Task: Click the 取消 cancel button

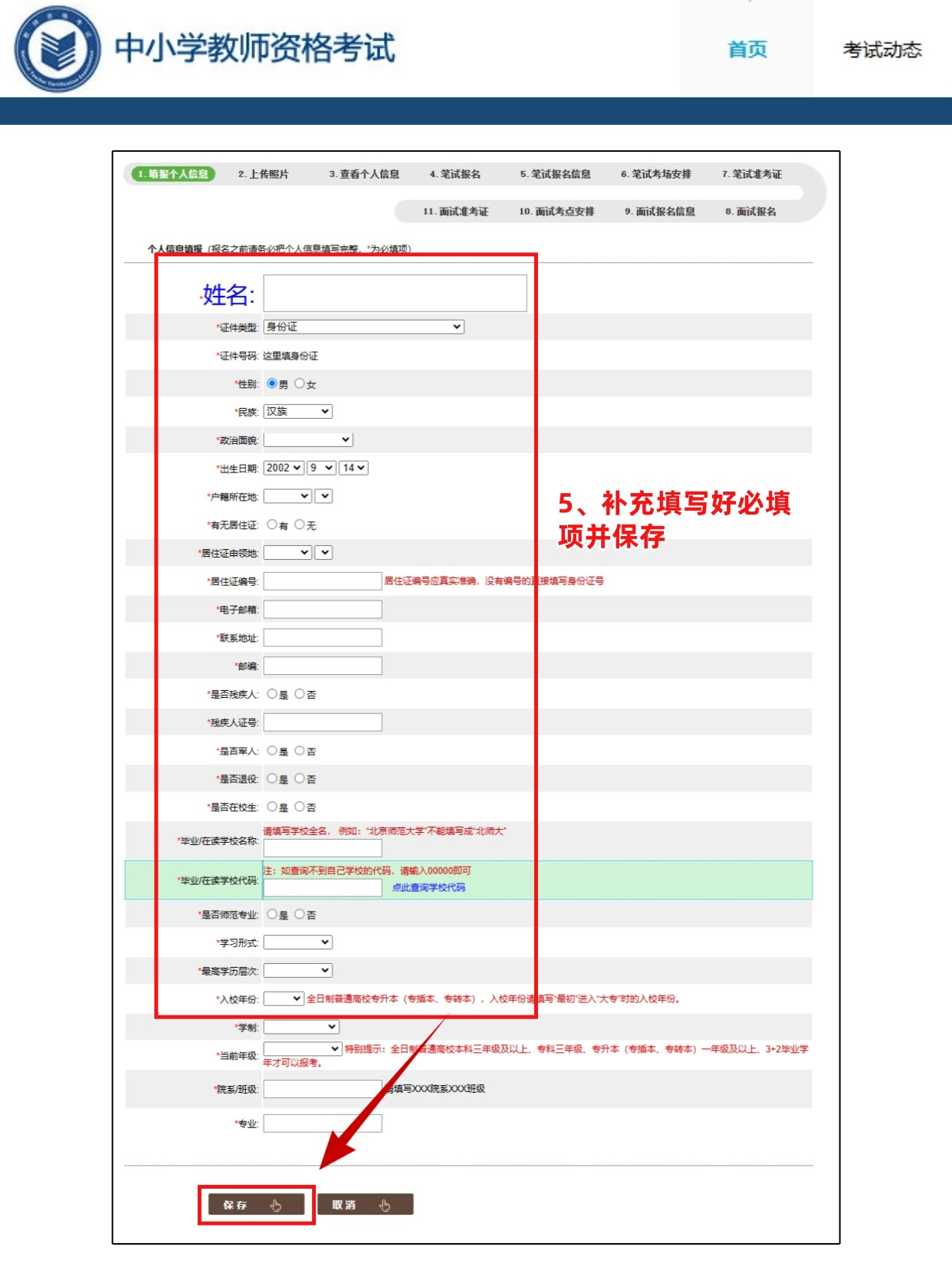Action: tap(366, 1205)
